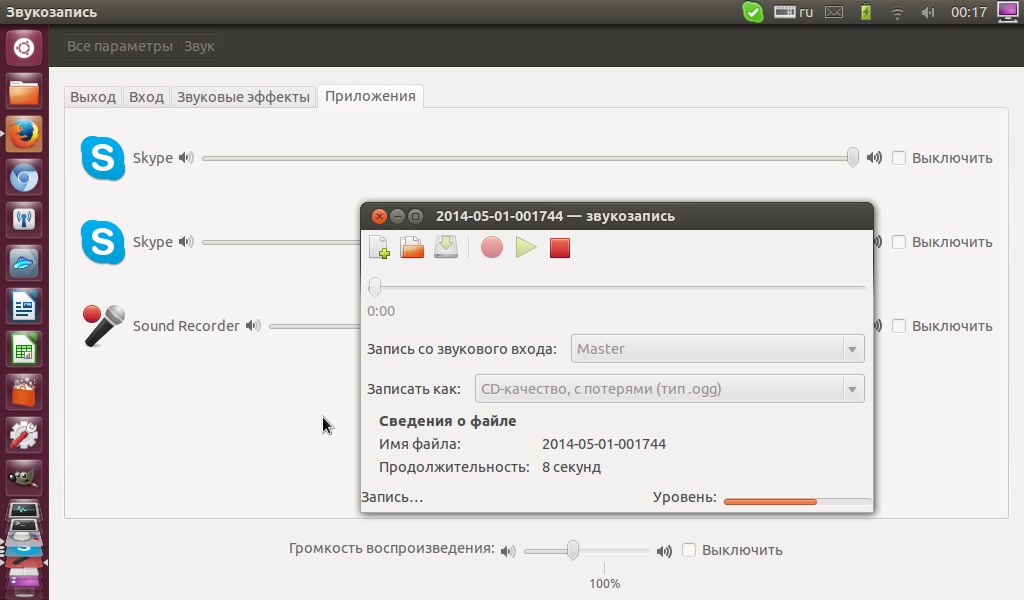Open the battery indicator menu
The image size is (1024, 600).
[866, 12]
